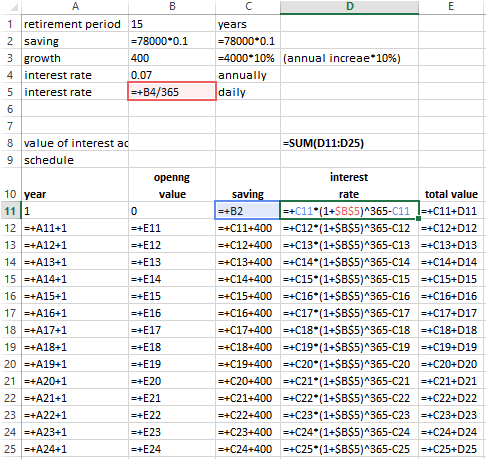The image size is (487, 460).
Task: Click cell B1 containing 15
Action: click(172, 24)
